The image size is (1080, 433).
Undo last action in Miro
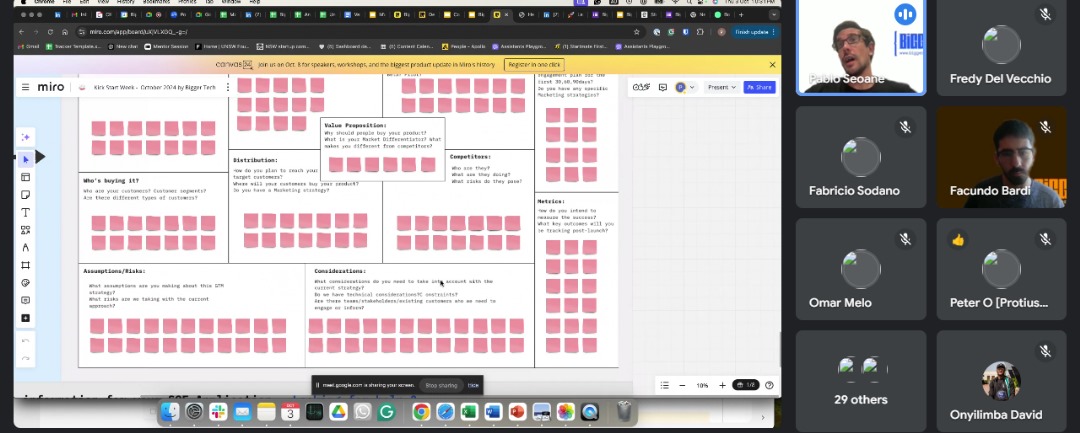[x=25, y=341]
